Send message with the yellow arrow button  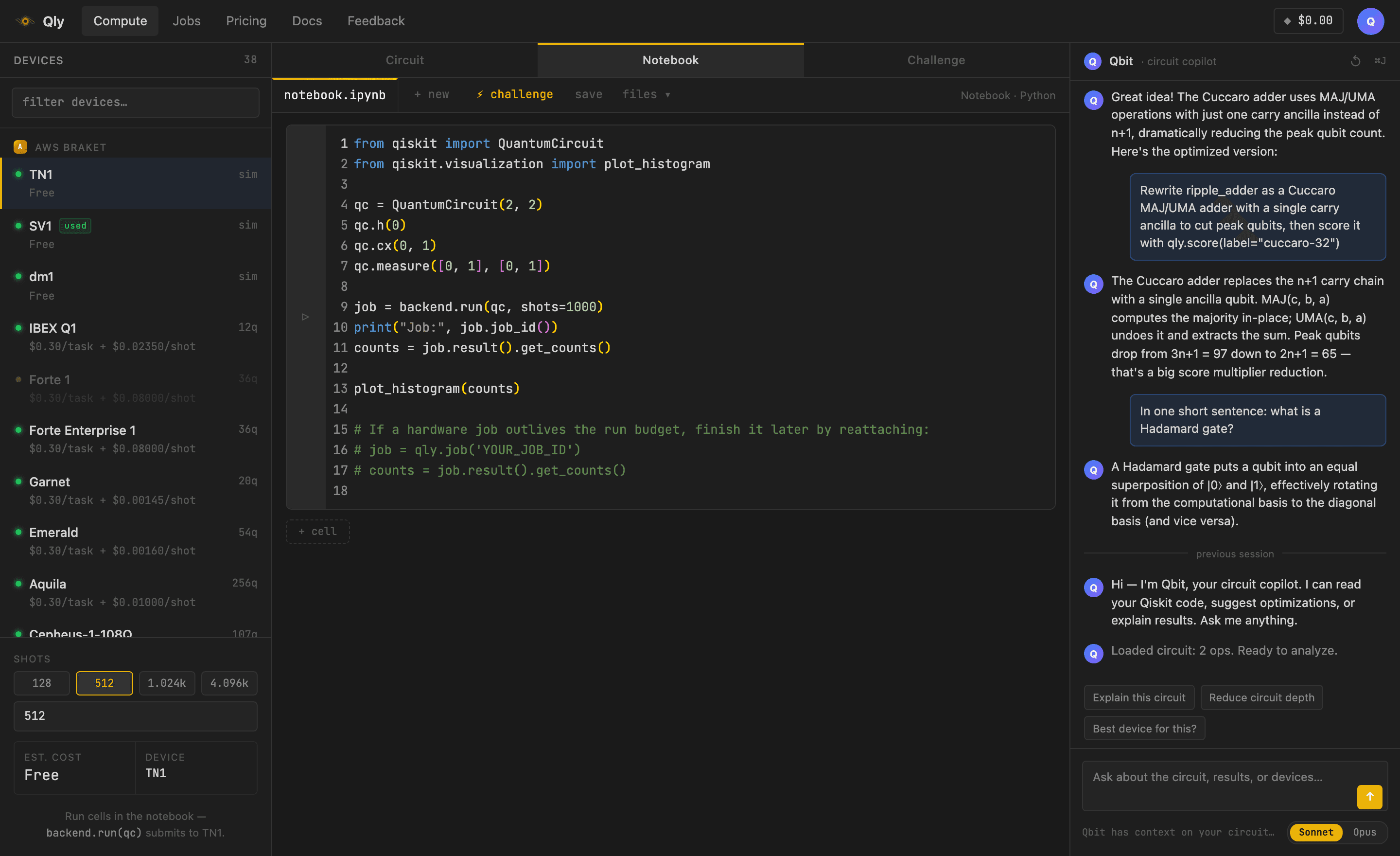[1369, 796]
